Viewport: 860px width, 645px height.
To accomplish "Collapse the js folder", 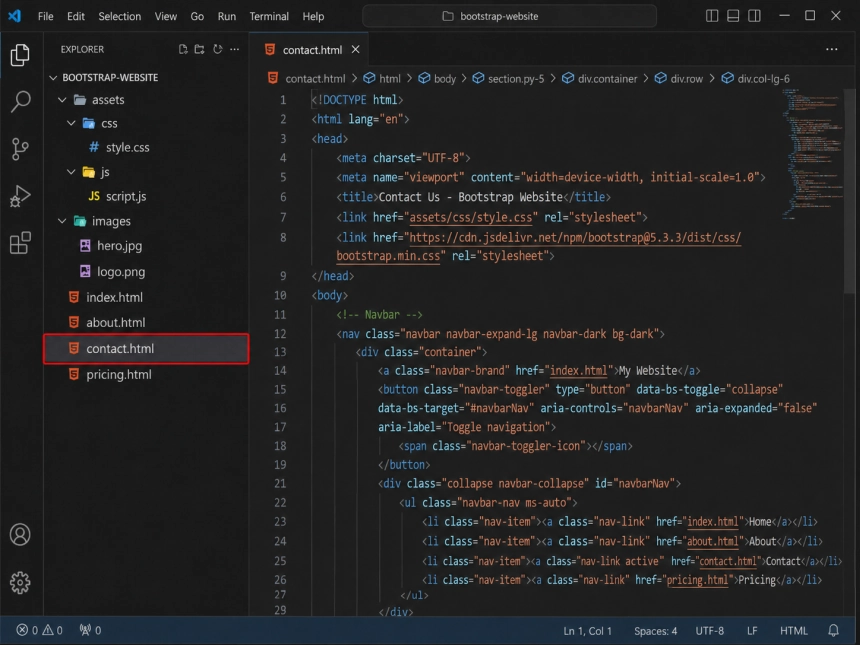I will (x=71, y=172).
